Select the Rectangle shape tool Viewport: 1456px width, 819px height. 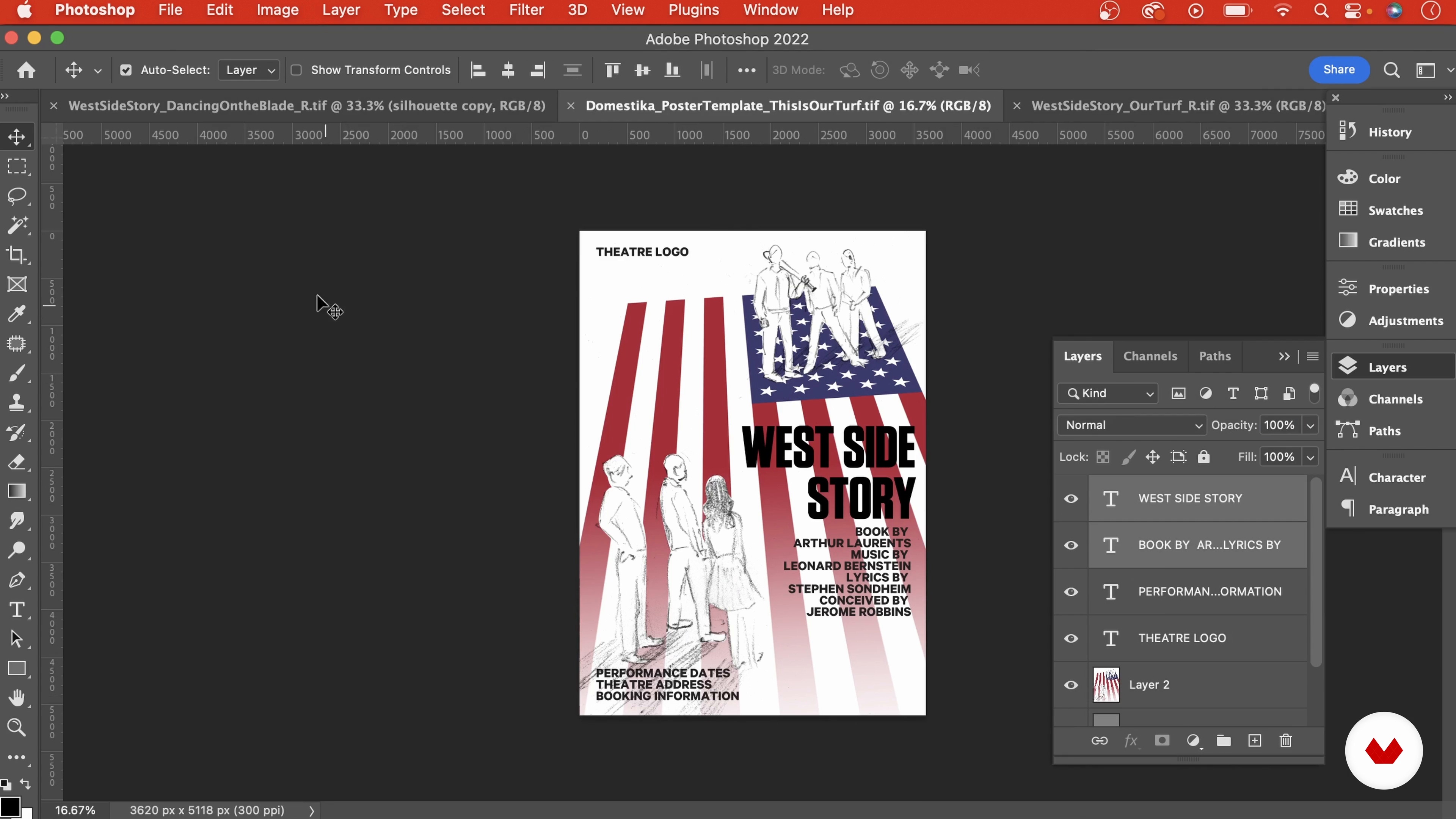pos(16,668)
